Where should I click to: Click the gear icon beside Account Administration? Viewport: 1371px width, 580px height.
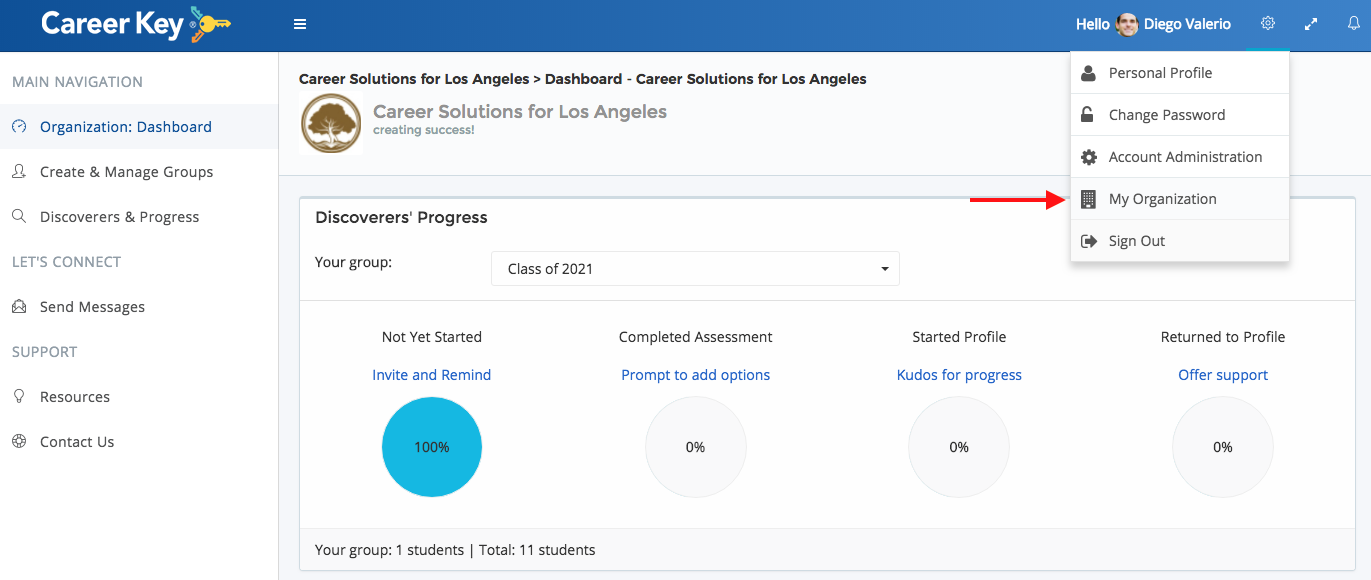(1088, 157)
